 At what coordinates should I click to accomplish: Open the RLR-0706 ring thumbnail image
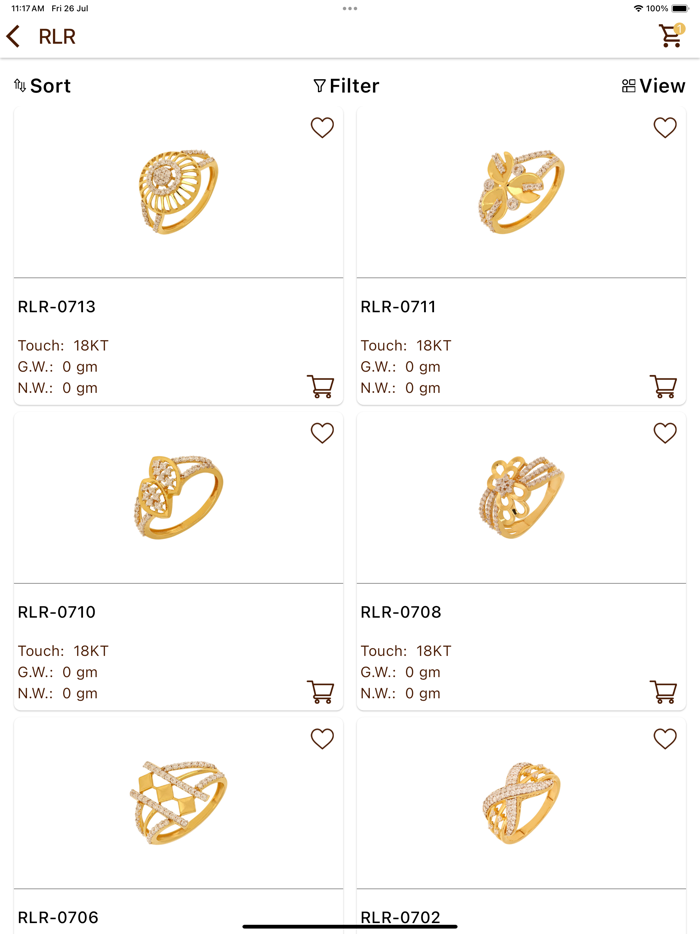(x=178, y=802)
